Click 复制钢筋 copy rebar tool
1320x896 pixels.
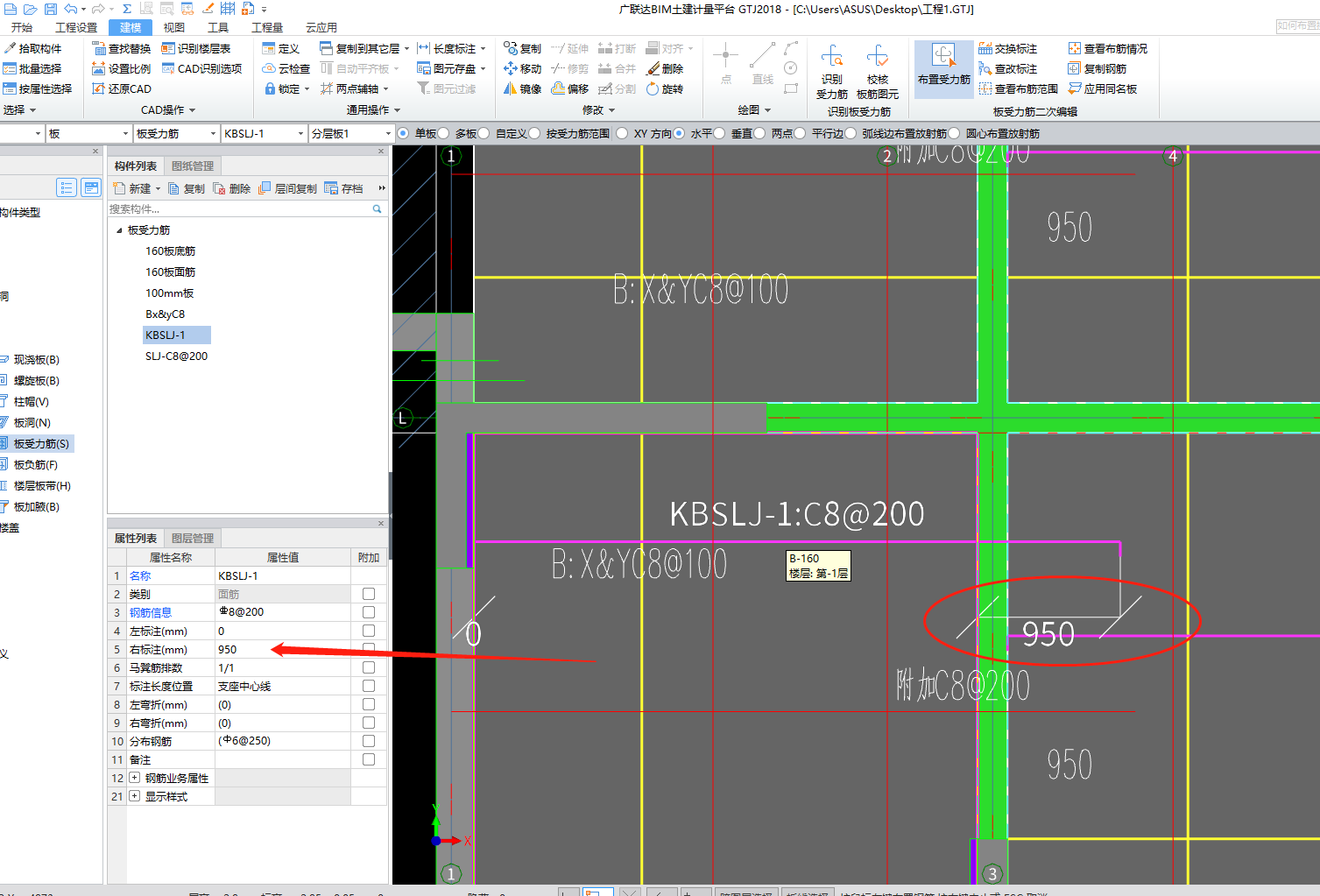[x=1098, y=68]
